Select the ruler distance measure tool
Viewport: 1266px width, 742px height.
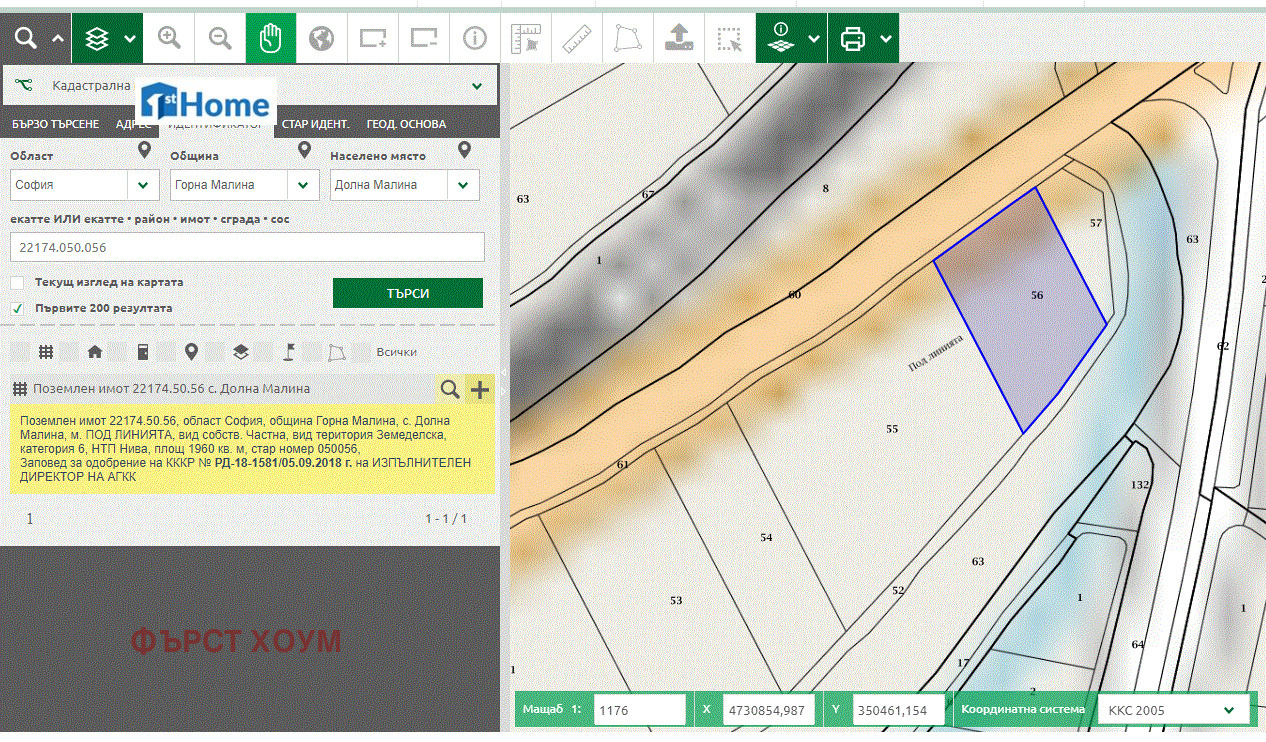[577, 39]
